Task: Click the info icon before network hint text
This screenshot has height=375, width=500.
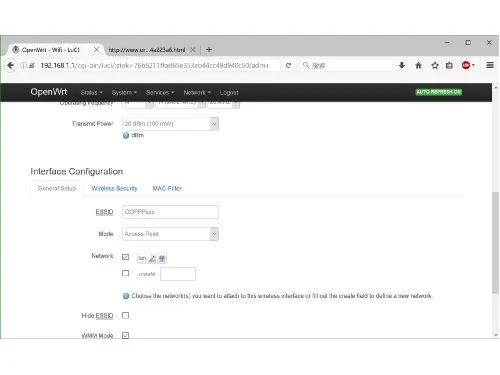Action: pos(126,296)
